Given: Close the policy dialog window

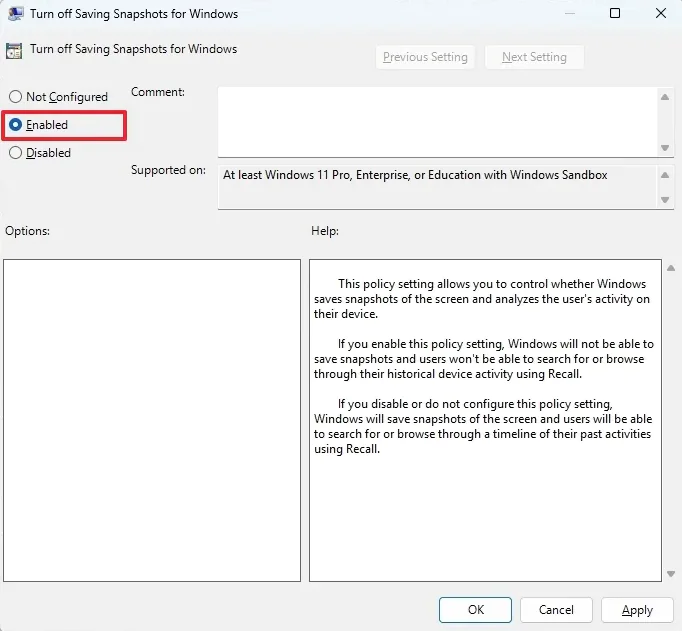Looking at the screenshot, I should click(661, 13).
